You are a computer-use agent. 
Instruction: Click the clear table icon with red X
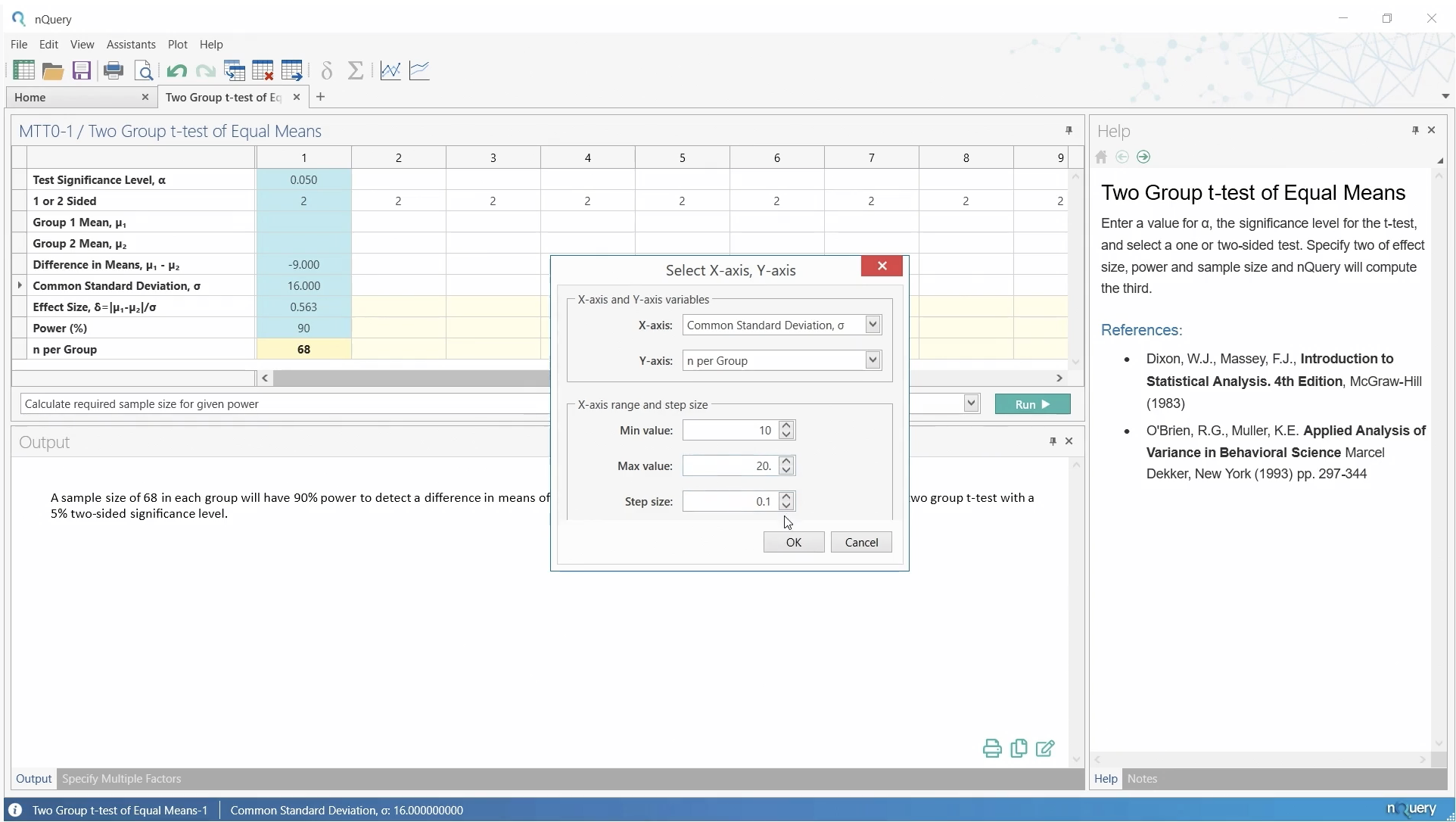263,70
